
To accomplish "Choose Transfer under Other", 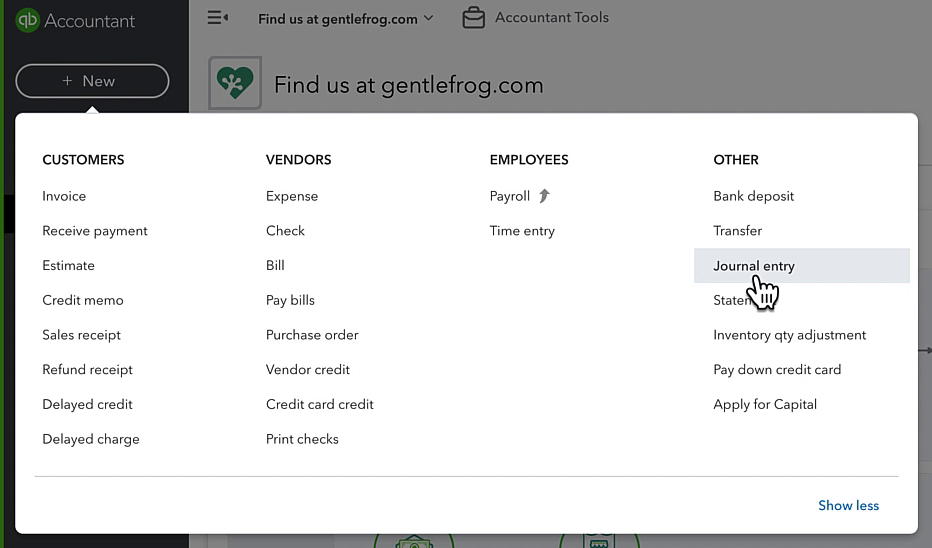I will tap(738, 231).
